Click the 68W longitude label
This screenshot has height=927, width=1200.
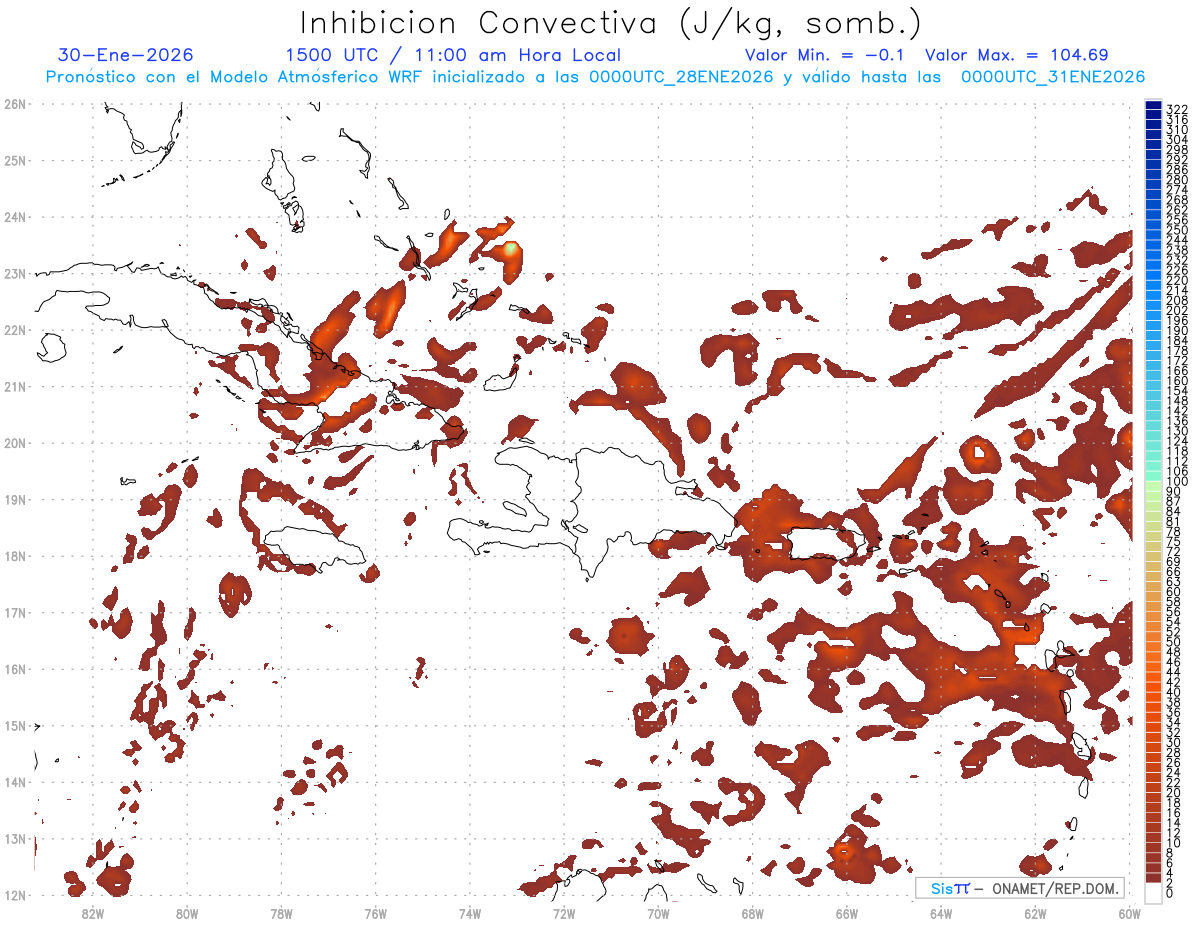(753, 913)
